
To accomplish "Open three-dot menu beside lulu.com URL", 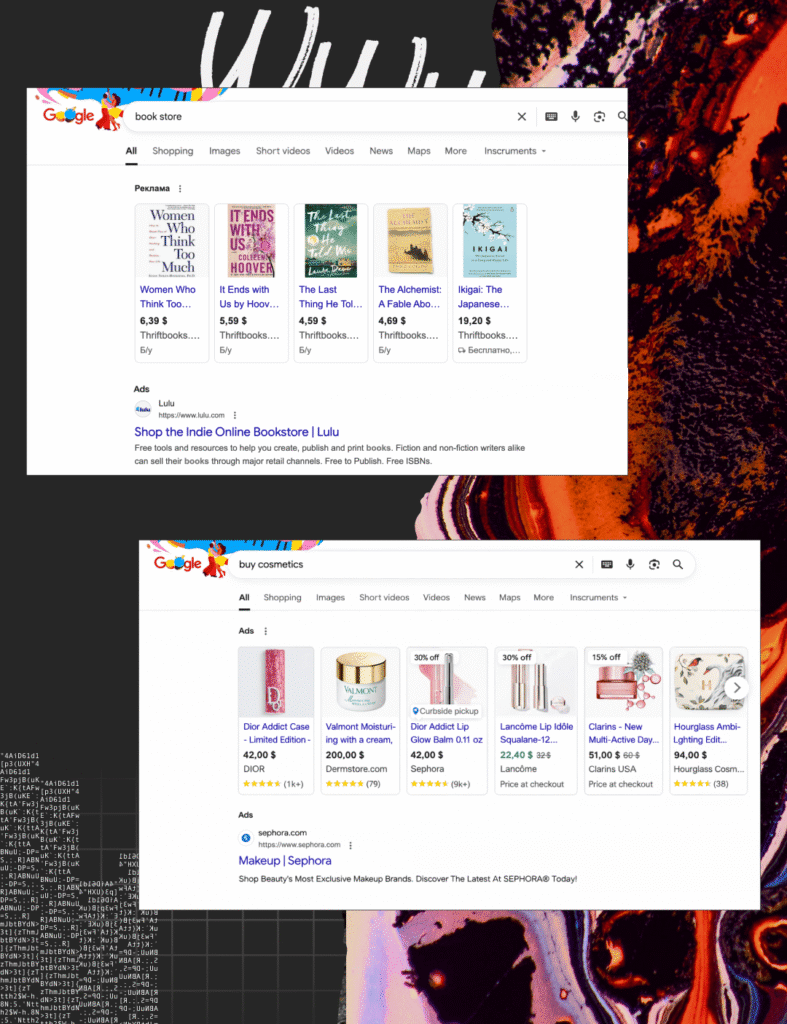I will click(x=235, y=415).
